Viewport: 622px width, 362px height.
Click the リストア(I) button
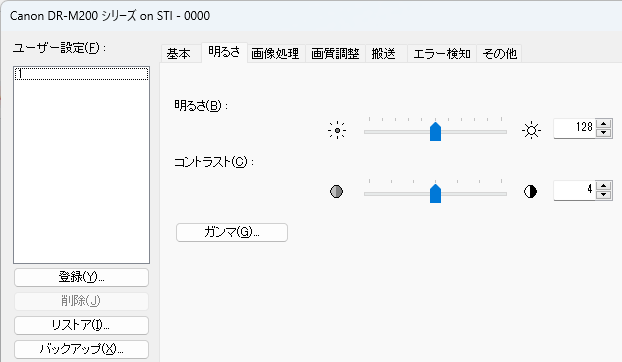coord(81,325)
